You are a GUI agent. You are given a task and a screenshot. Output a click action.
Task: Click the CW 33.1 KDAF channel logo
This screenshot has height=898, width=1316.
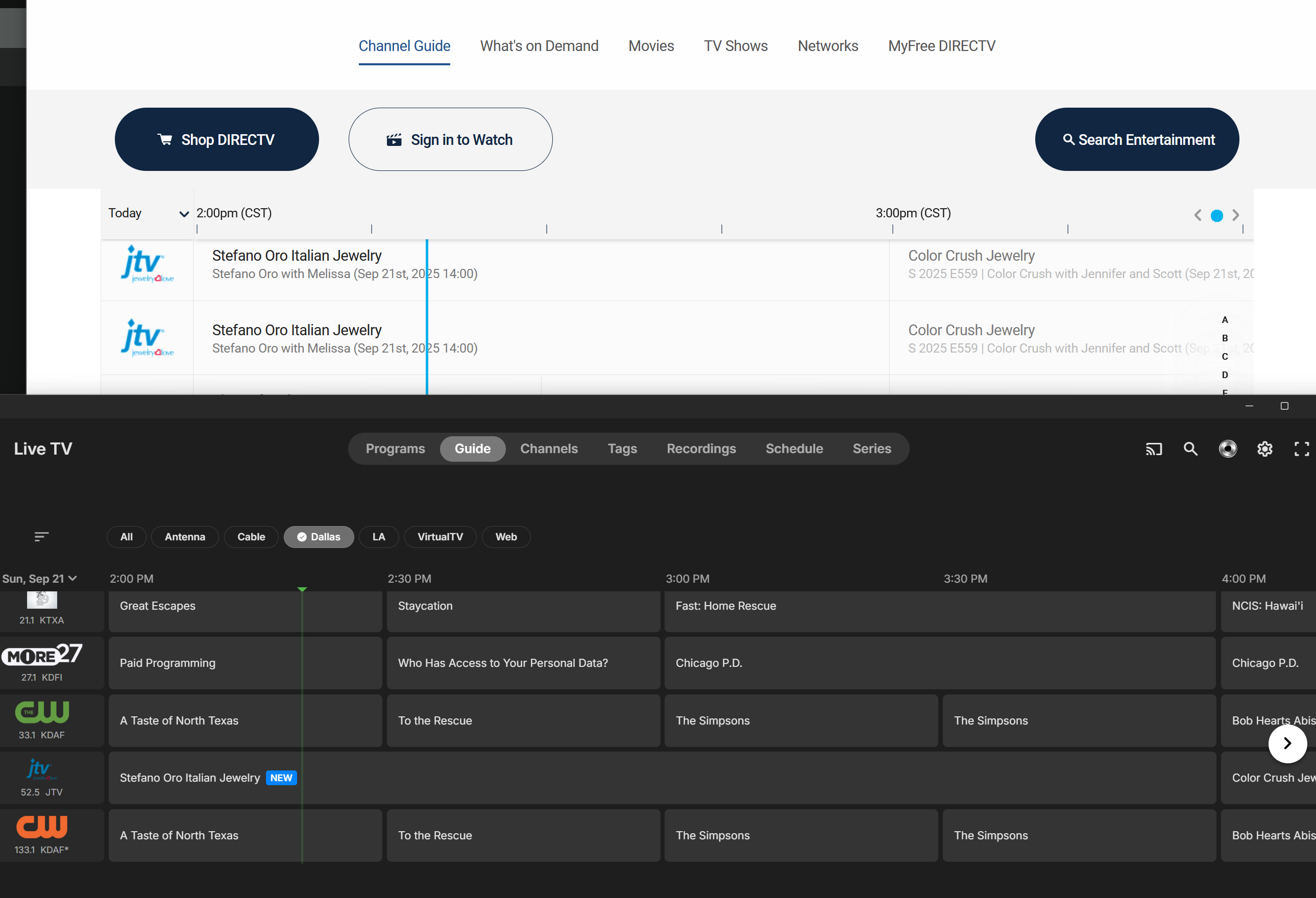click(x=42, y=713)
